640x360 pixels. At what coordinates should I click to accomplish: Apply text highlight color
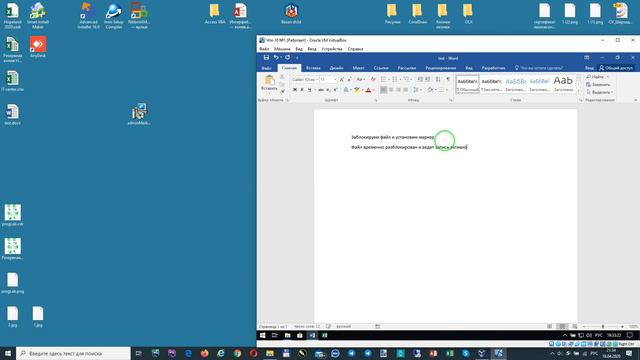(357, 90)
